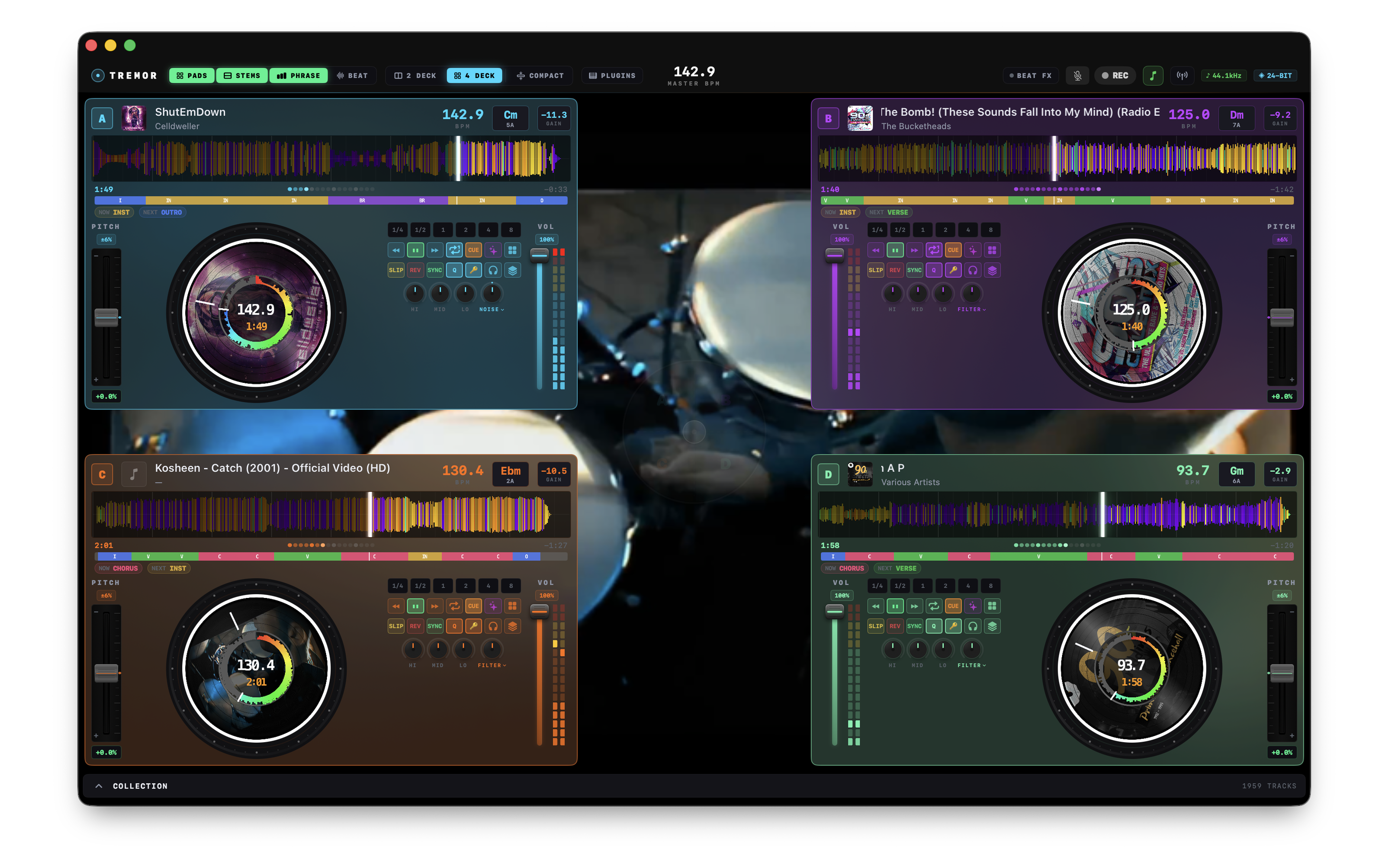Toggle quantize Q on Deck B
Viewport: 1389px width, 868px height.
pyautogui.click(x=934, y=271)
